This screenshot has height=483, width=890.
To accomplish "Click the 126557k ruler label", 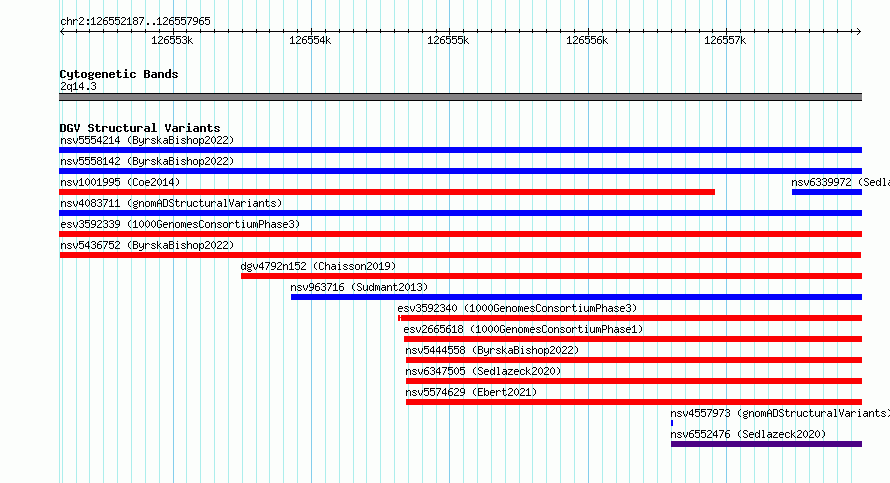I will (x=725, y=40).
